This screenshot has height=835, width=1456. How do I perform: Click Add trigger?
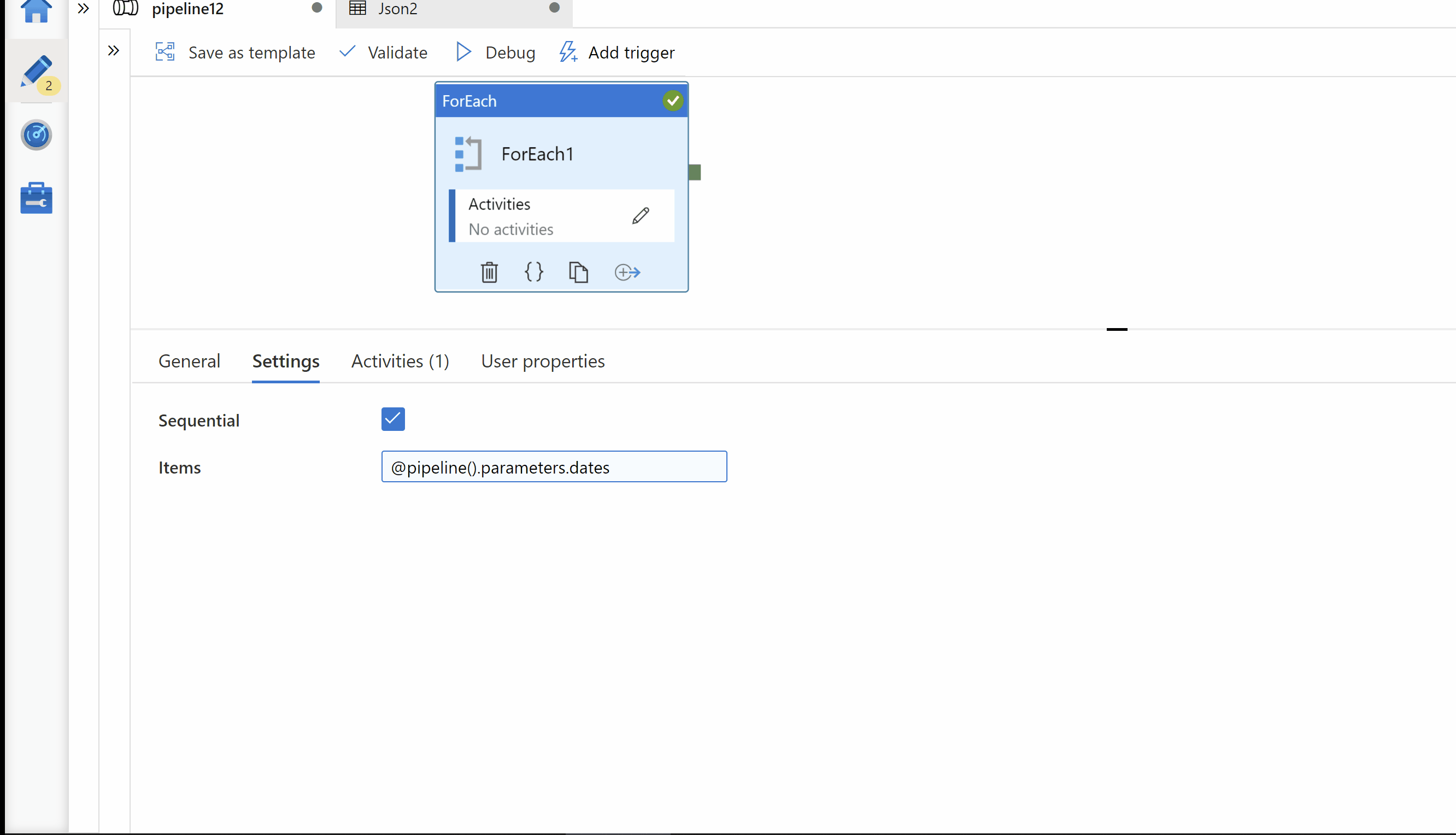[617, 52]
